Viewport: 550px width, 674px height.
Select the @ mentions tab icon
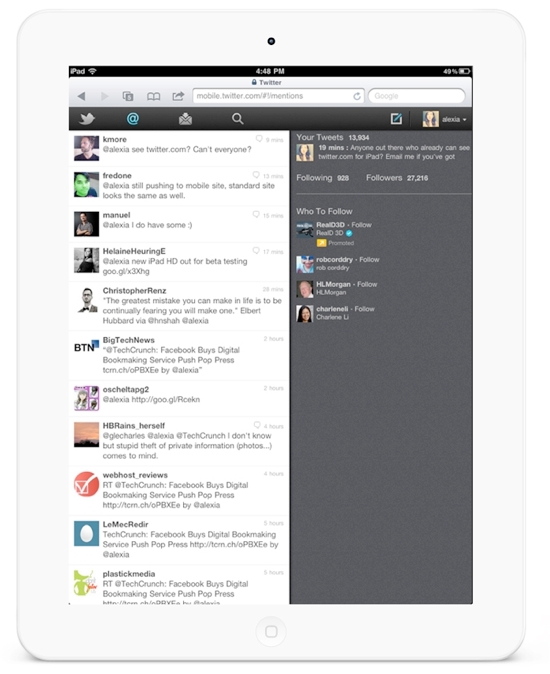[x=133, y=119]
